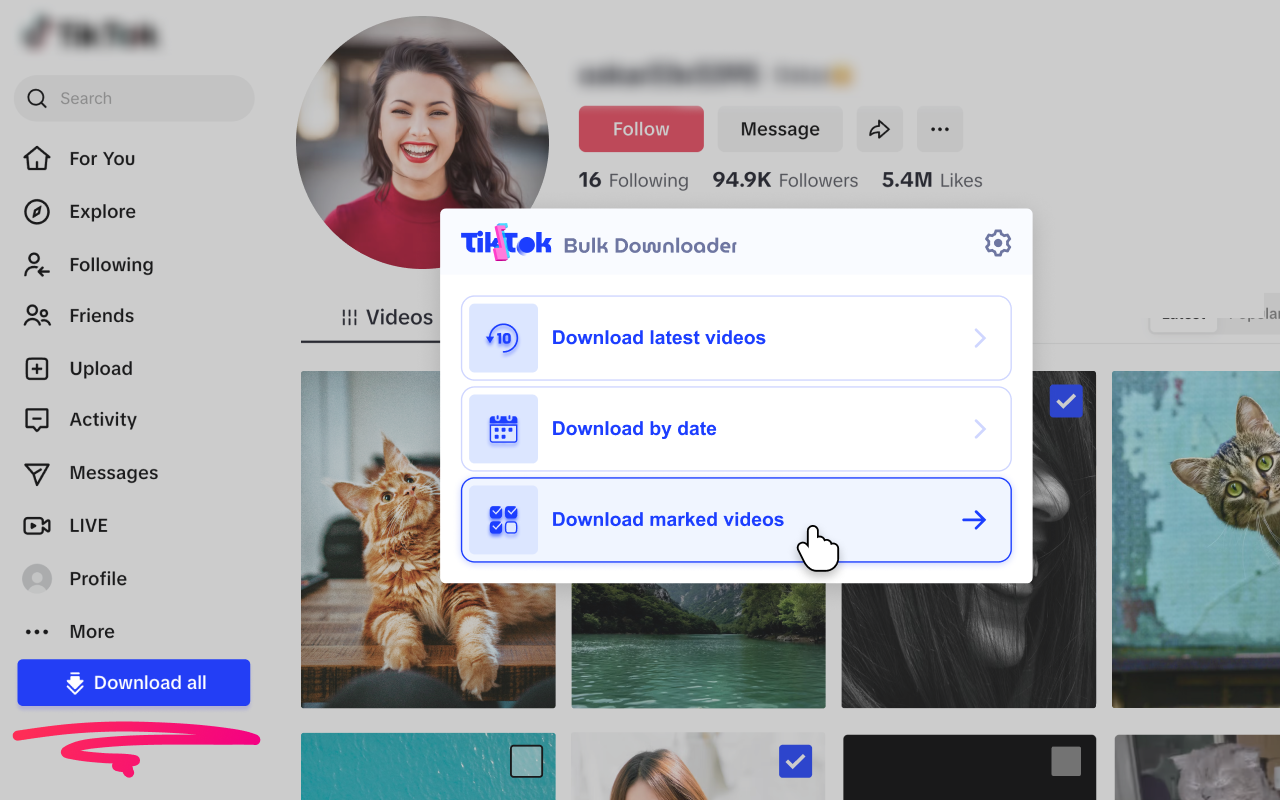The height and width of the screenshot is (800, 1280).
Task: Select the Messages menu item
Action: pyautogui.click(x=114, y=472)
